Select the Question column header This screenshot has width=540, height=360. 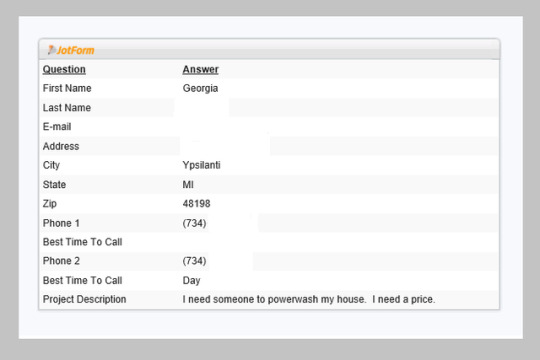click(x=64, y=69)
